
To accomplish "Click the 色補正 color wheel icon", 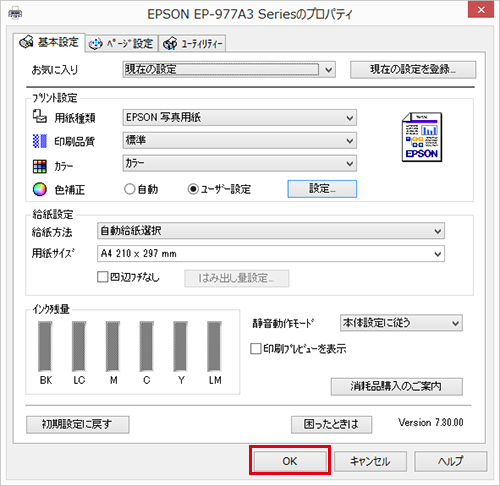I will [x=40, y=189].
